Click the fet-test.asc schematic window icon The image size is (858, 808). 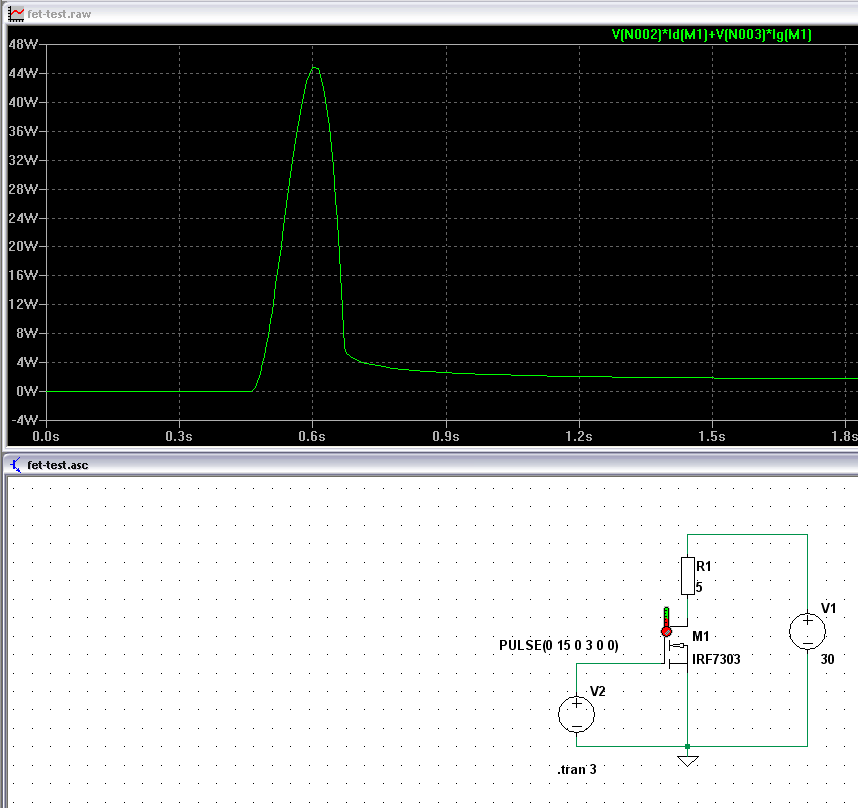coord(16,465)
